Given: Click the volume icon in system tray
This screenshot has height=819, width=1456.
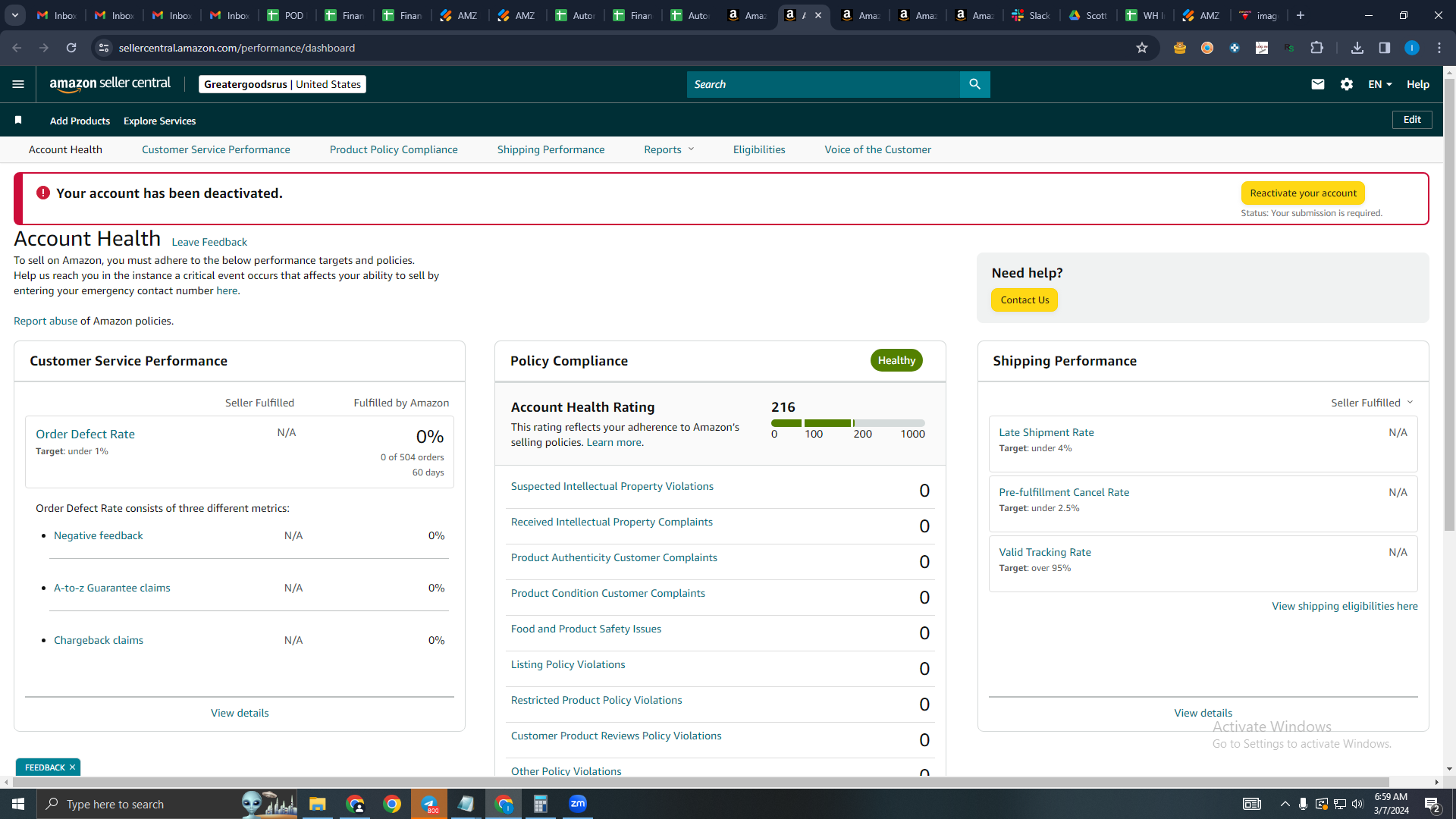Looking at the screenshot, I should [x=1357, y=804].
